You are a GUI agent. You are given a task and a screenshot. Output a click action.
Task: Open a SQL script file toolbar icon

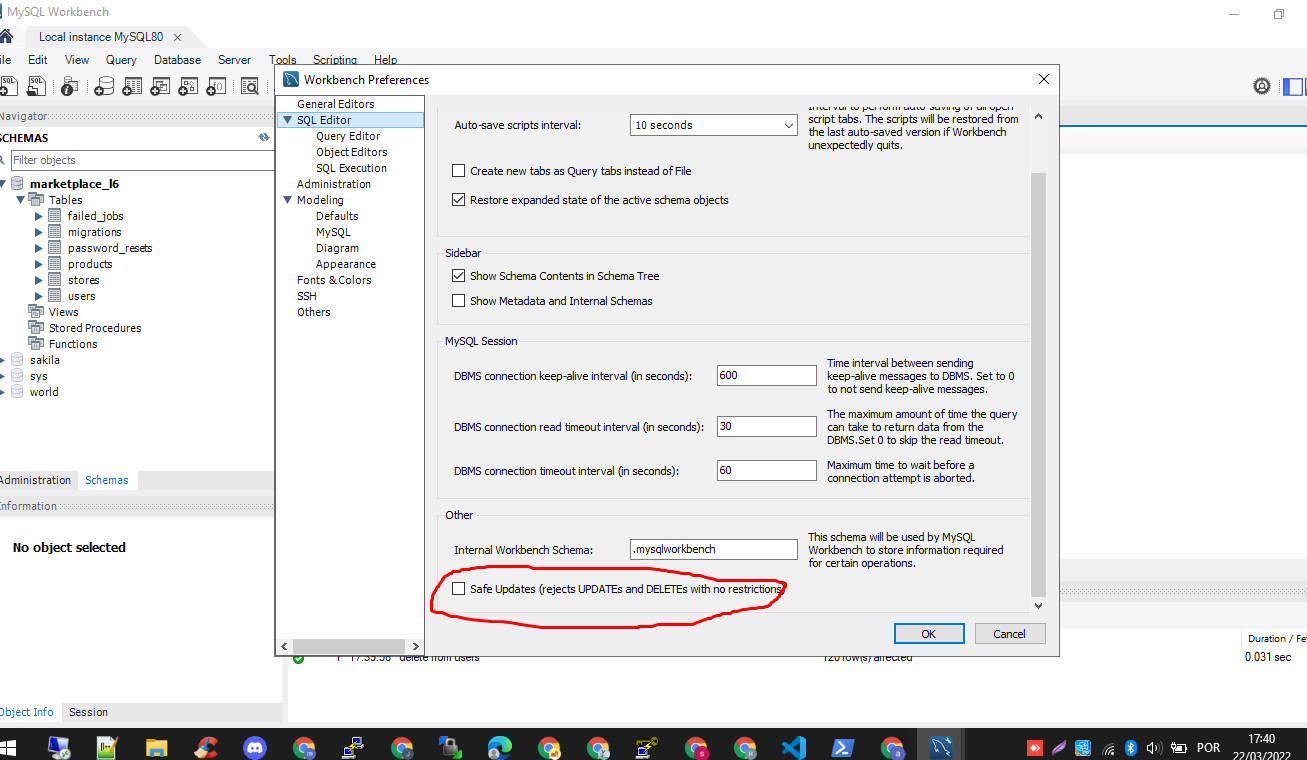pos(37,86)
